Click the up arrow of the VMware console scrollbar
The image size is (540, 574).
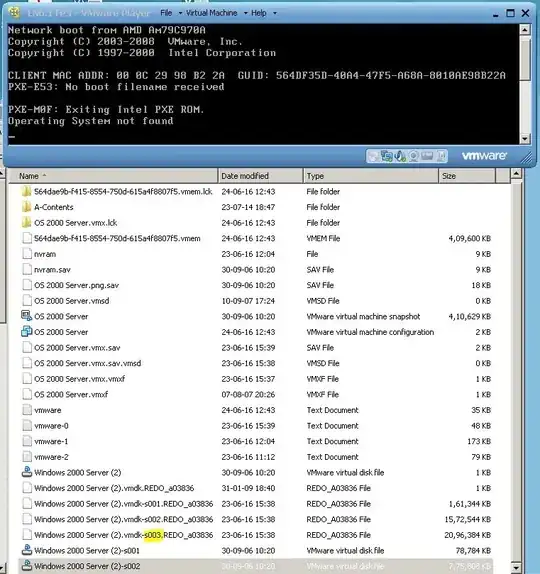[x=525, y=29]
